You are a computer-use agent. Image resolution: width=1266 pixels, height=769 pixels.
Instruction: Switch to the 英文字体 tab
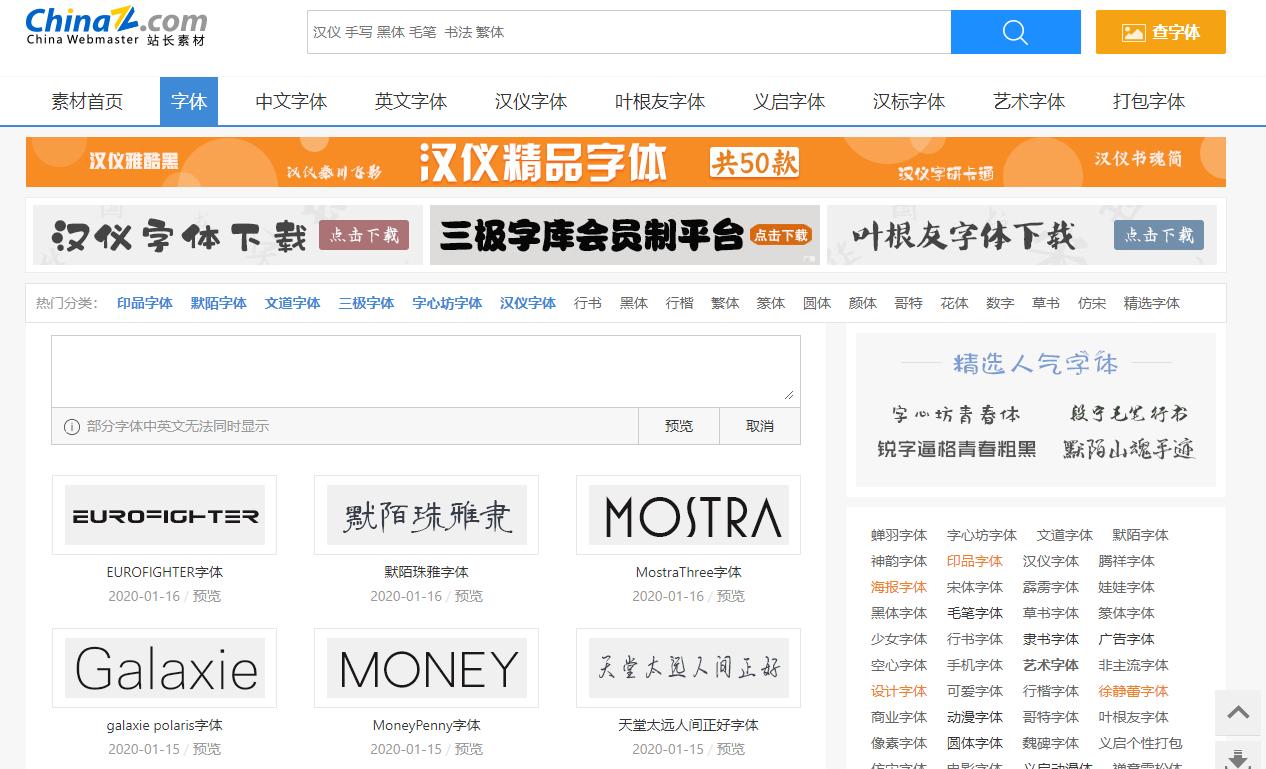411,101
